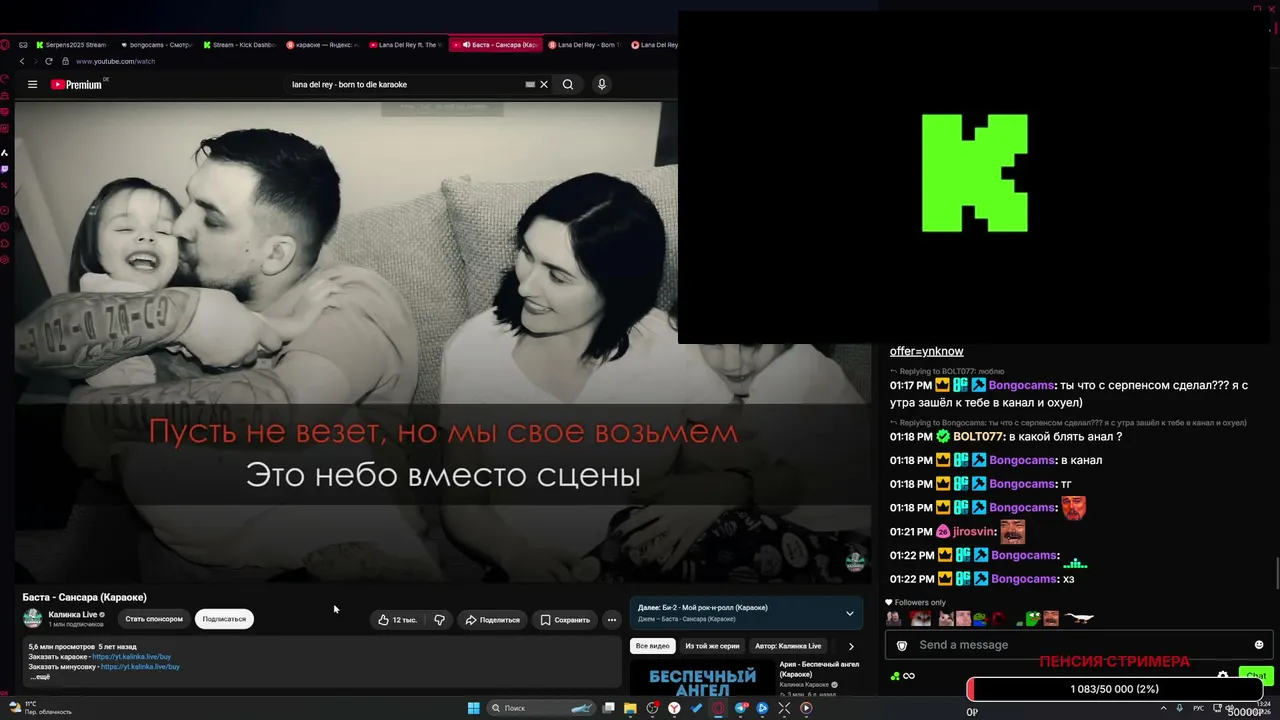1280x720 pixels.
Task: Open the three-dot more actions menu
Action: coord(612,620)
